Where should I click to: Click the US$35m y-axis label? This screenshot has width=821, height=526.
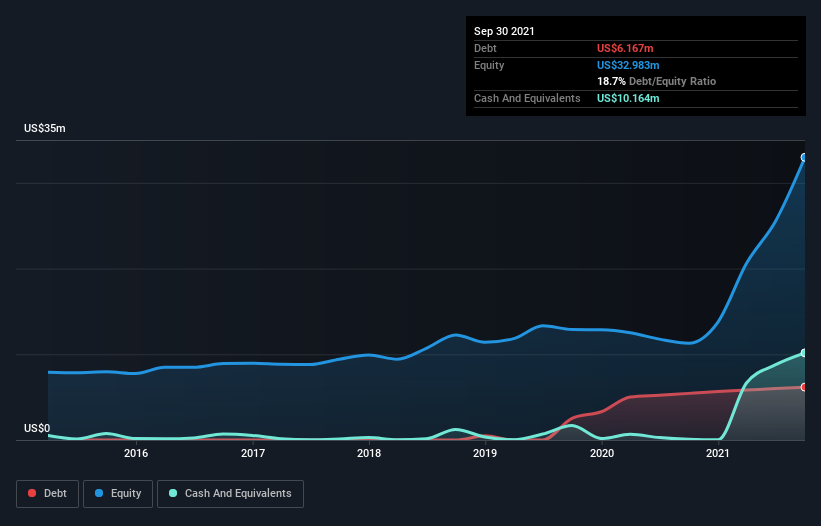pos(45,128)
